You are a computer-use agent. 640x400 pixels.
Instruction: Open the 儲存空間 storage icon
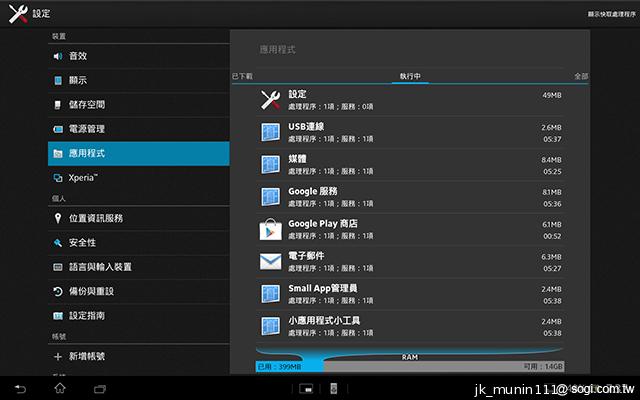click(58, 105)
